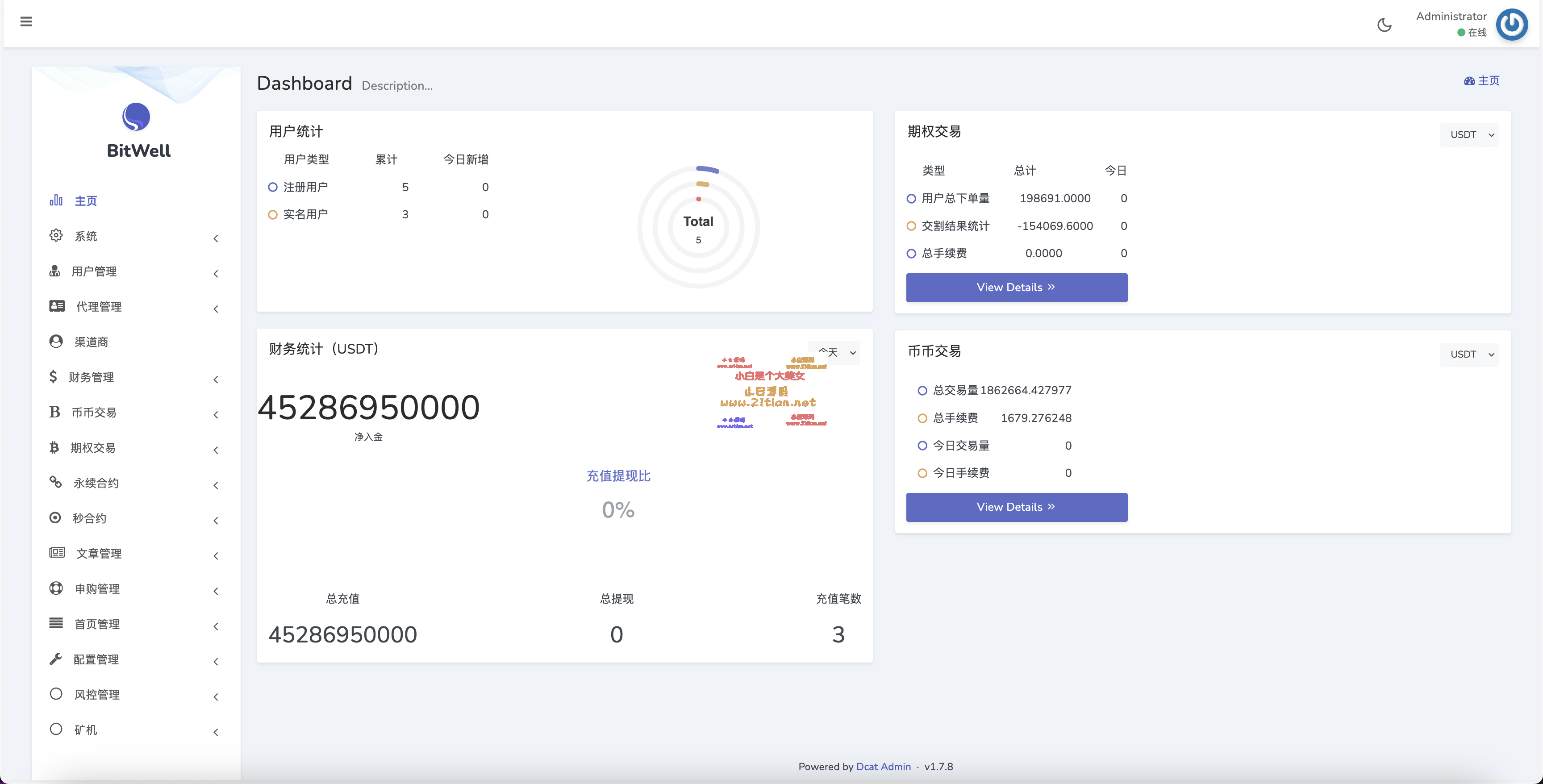Open the Dcat Admin footer link
The width and height of the screenshot is (1543, 784).
(883, 767)
